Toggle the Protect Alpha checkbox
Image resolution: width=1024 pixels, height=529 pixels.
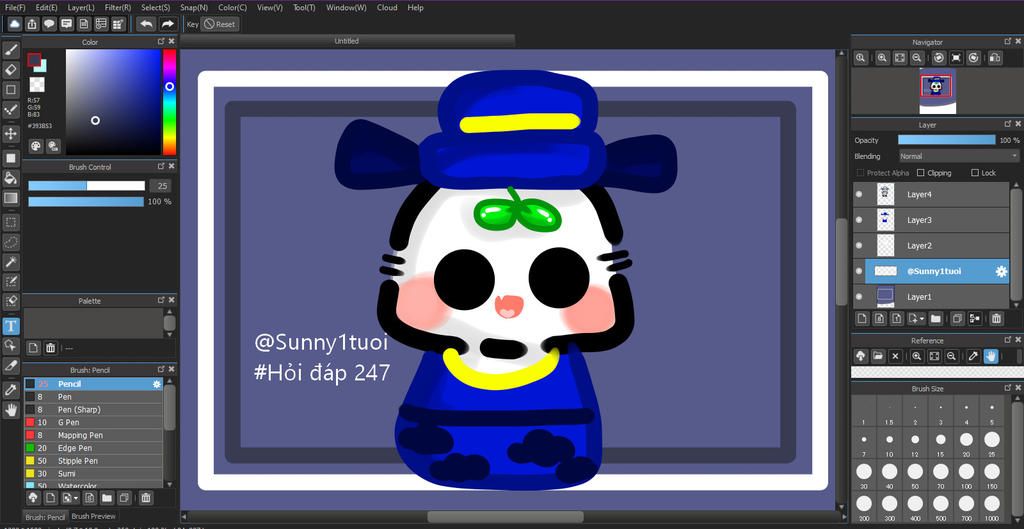(861, 173)
